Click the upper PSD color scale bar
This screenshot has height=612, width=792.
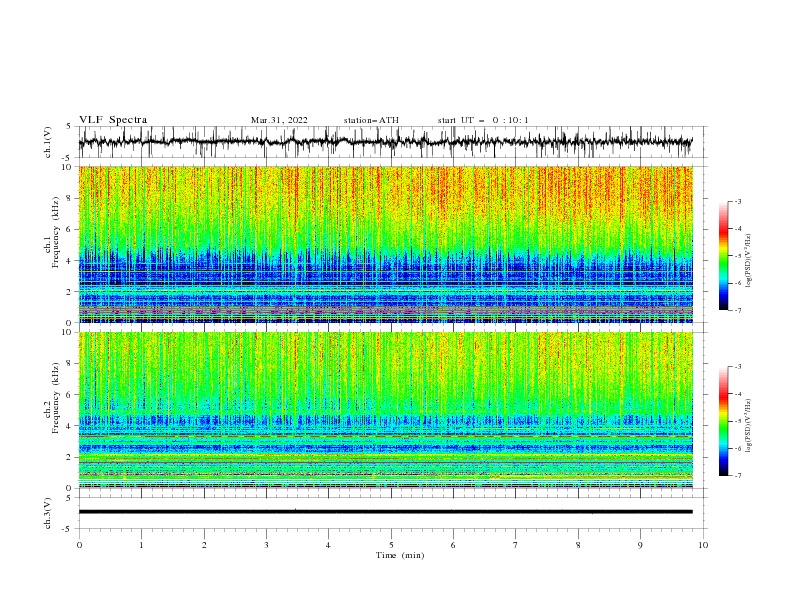[724, 256]
